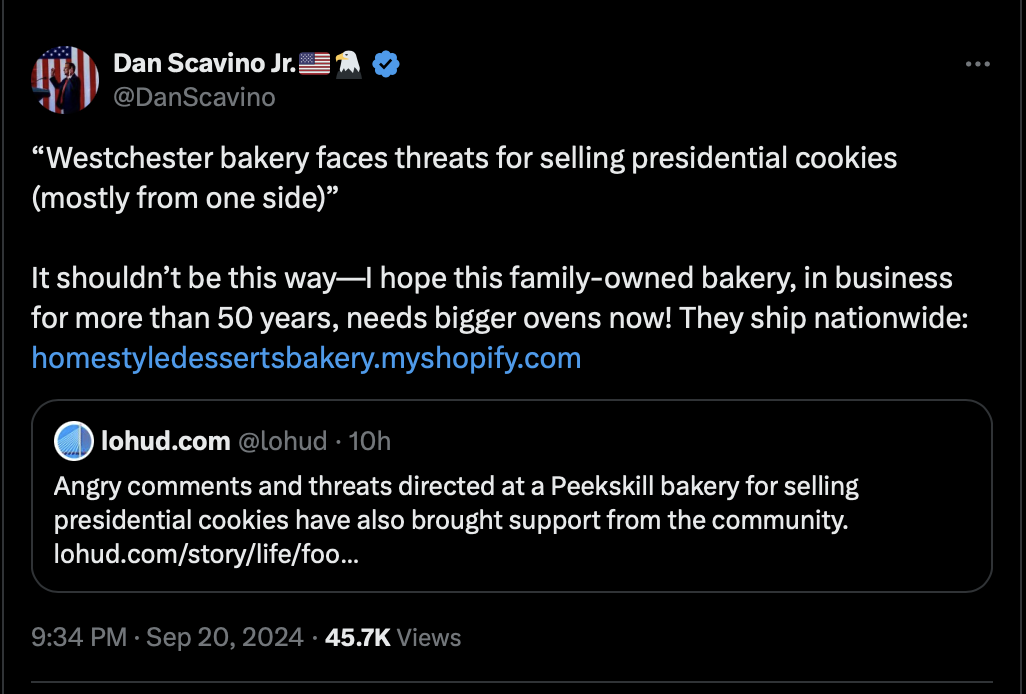Click the blue verified checkmark badge
This screenshot has height=694, width=1026.
pyautogui.click(x=386, y=65)
